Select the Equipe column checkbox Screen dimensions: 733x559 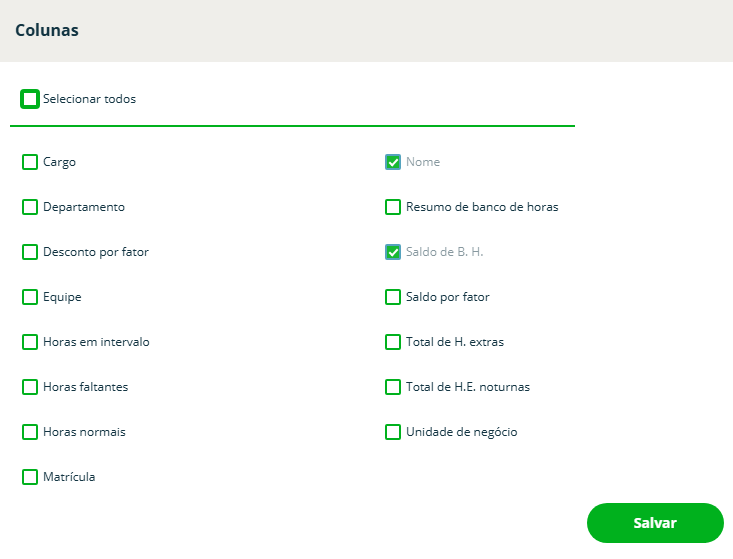30,297
